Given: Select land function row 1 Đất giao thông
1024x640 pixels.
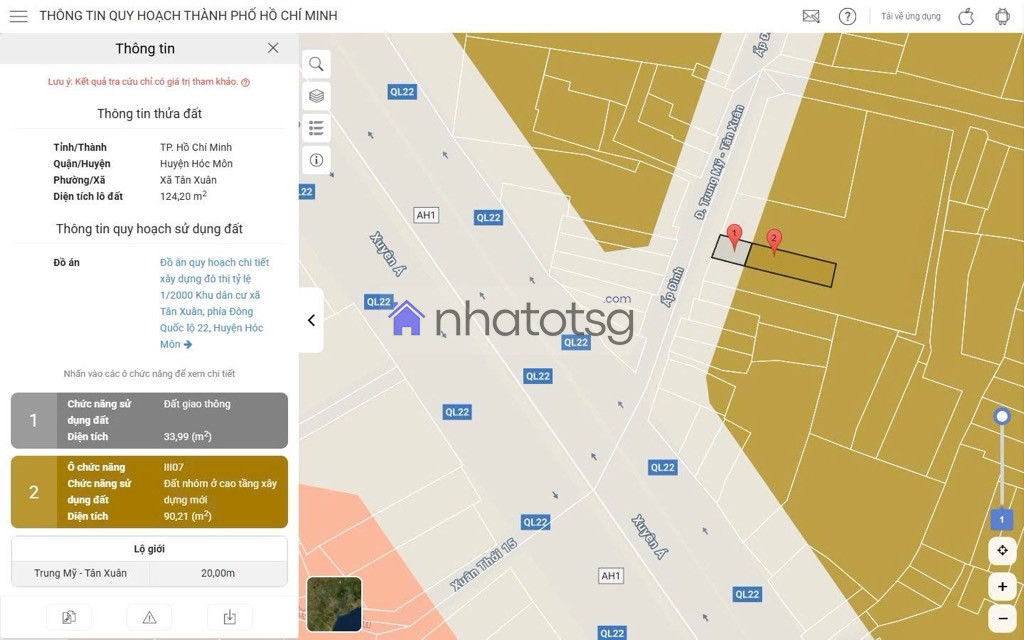Looking at the screenshot, I should [149, 420].
